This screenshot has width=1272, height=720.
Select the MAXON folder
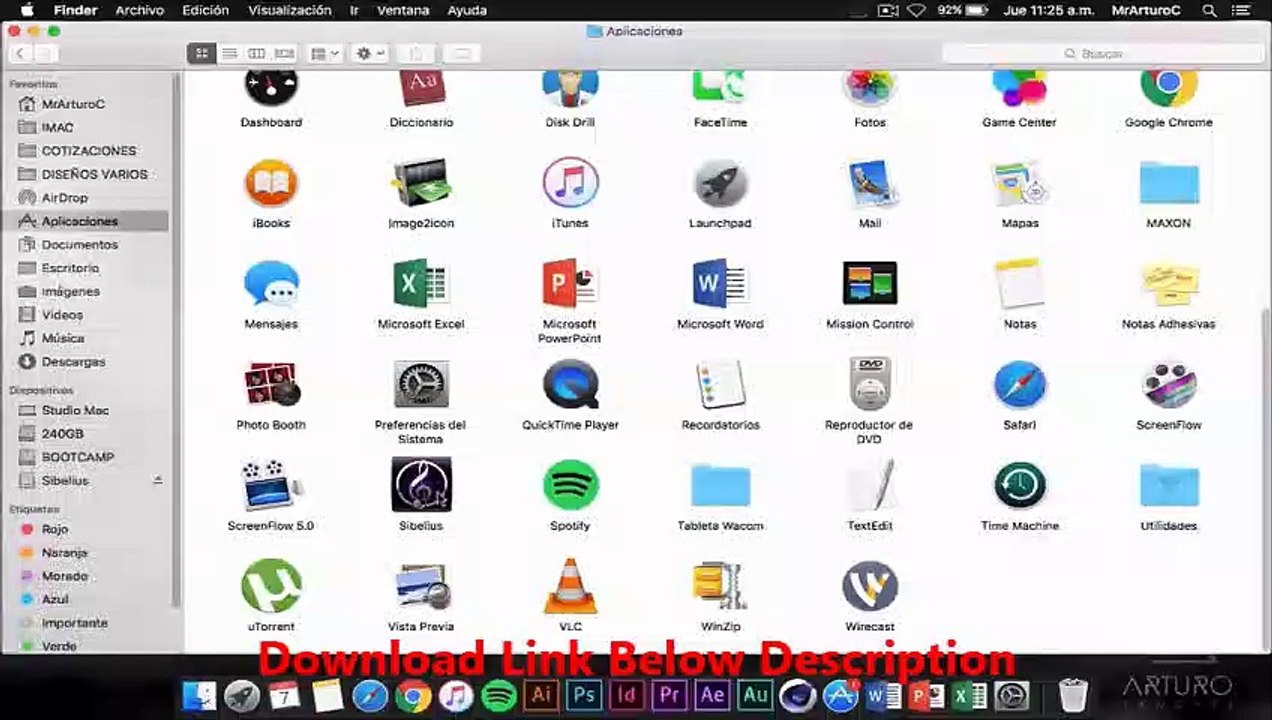point(1168,184)
